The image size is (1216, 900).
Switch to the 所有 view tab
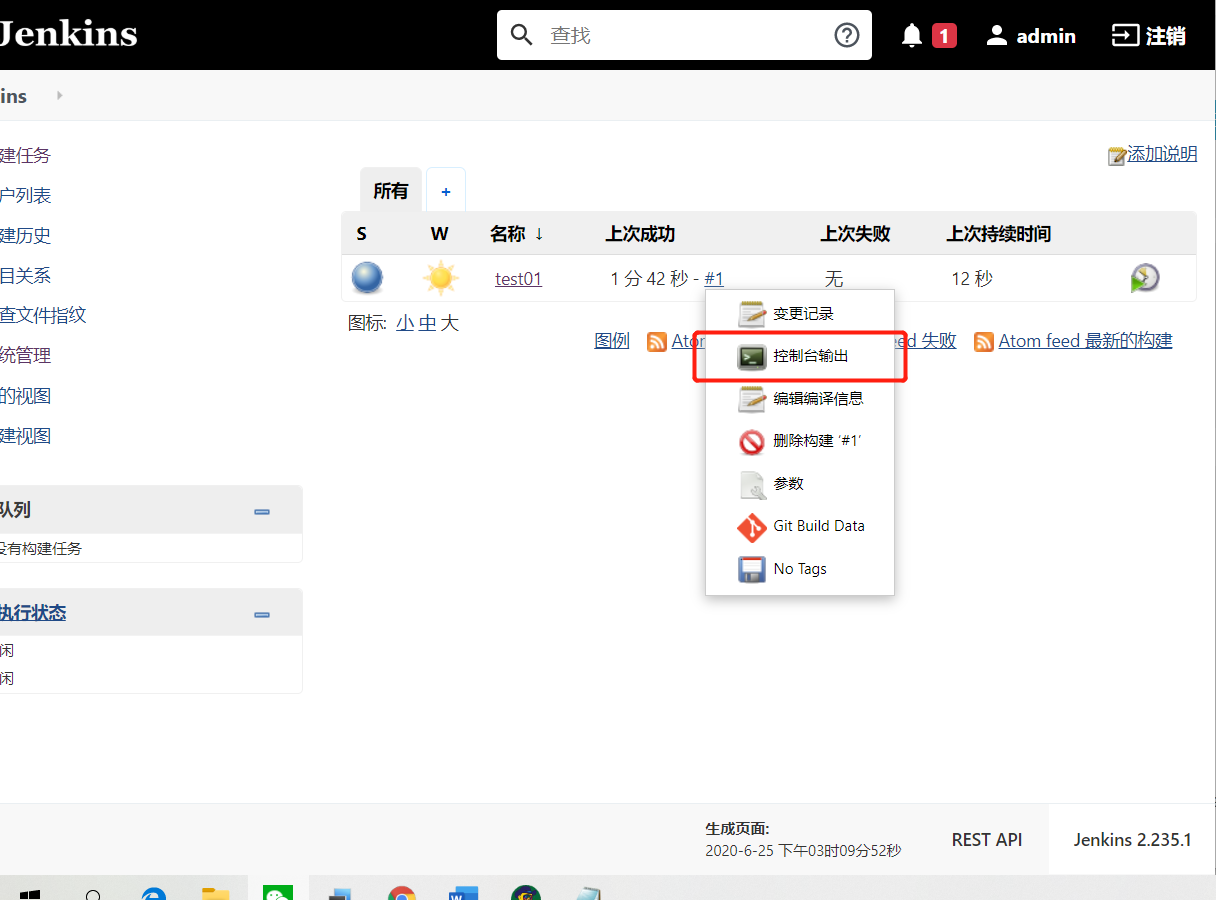(x=391, y=190)
